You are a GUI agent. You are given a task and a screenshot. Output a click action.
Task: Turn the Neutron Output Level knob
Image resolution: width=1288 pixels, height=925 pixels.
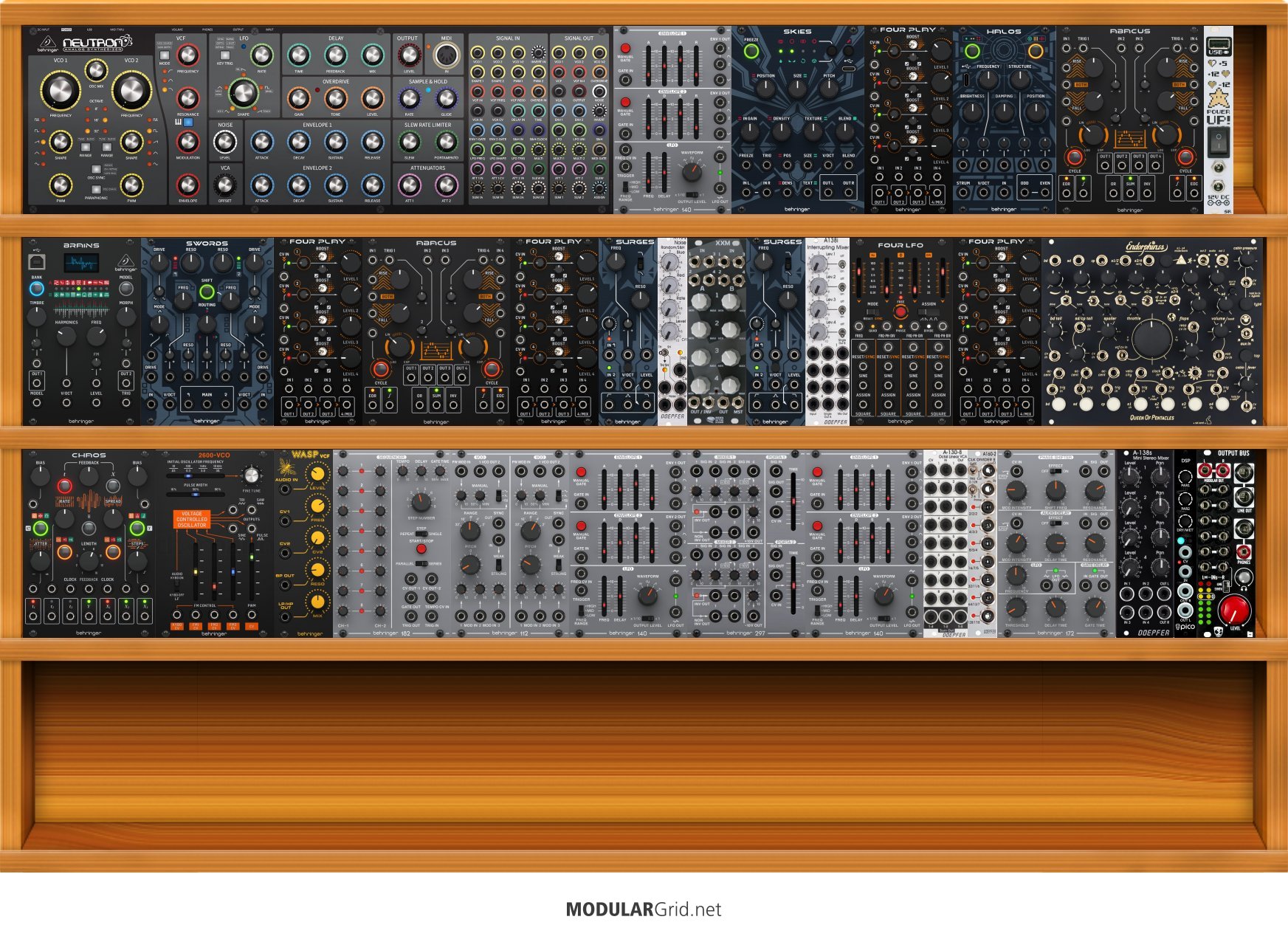click(x=408, y=55)
